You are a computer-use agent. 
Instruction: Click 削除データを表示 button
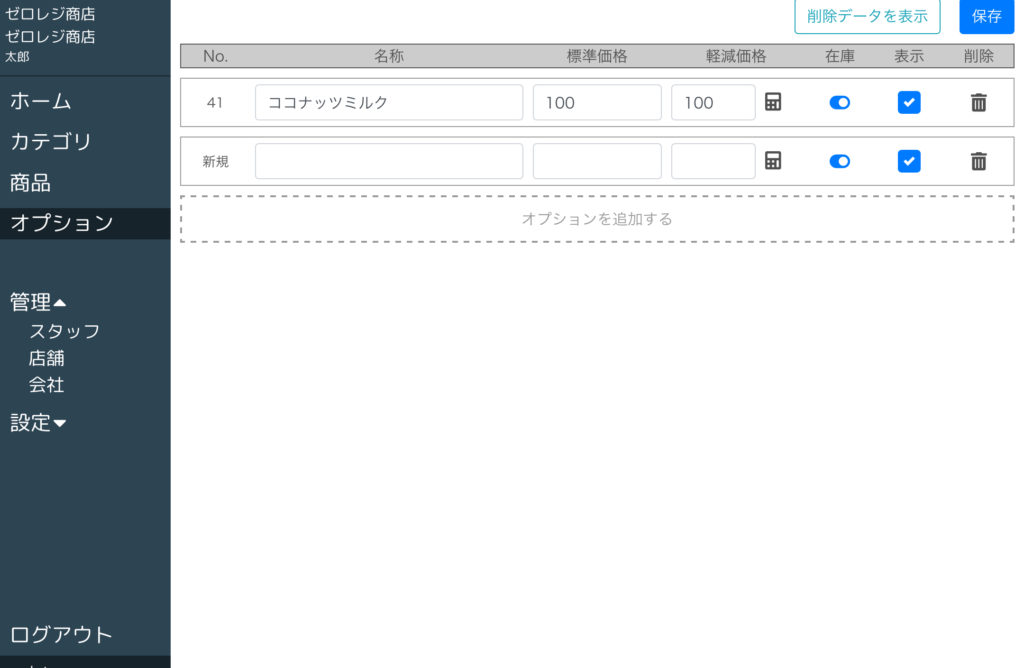click(x=867, y=17)
